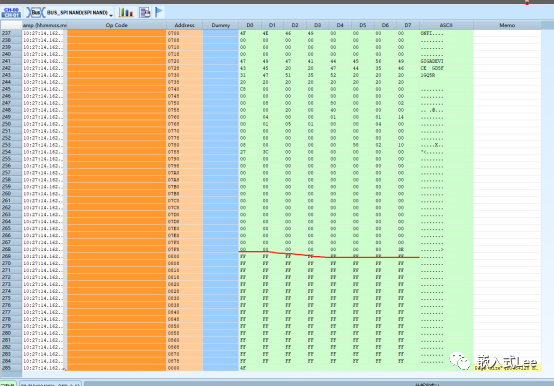Image resolution: width=554 pixels, height=386 pixels.
Task: Click the CH-00 / CH-01 channel icon
Action: click(x=11, y=12)
